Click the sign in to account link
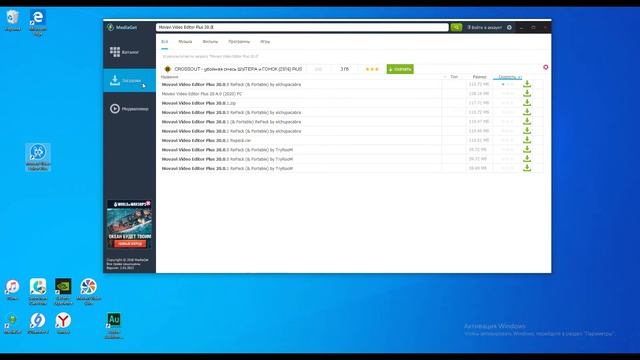Image resolution: width=640 pixels, height=360 pixels. (x=484, y=27)
